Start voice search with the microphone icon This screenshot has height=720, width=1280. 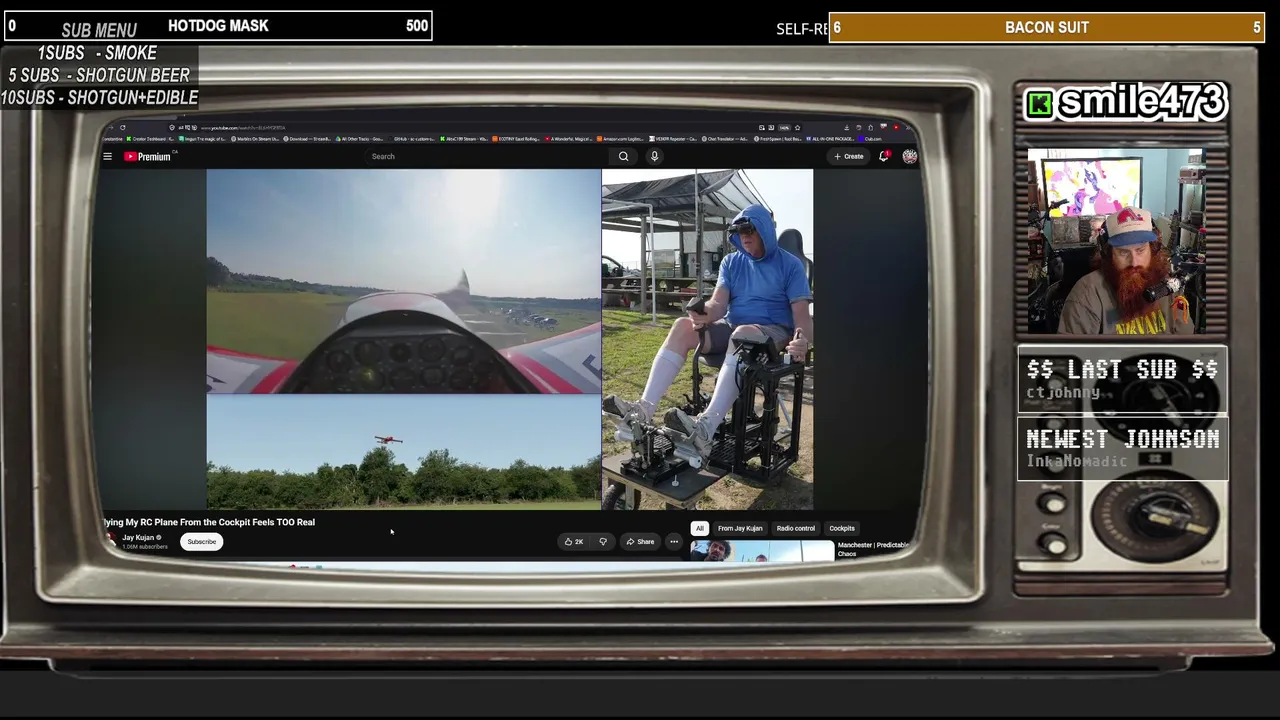(654, 156)
